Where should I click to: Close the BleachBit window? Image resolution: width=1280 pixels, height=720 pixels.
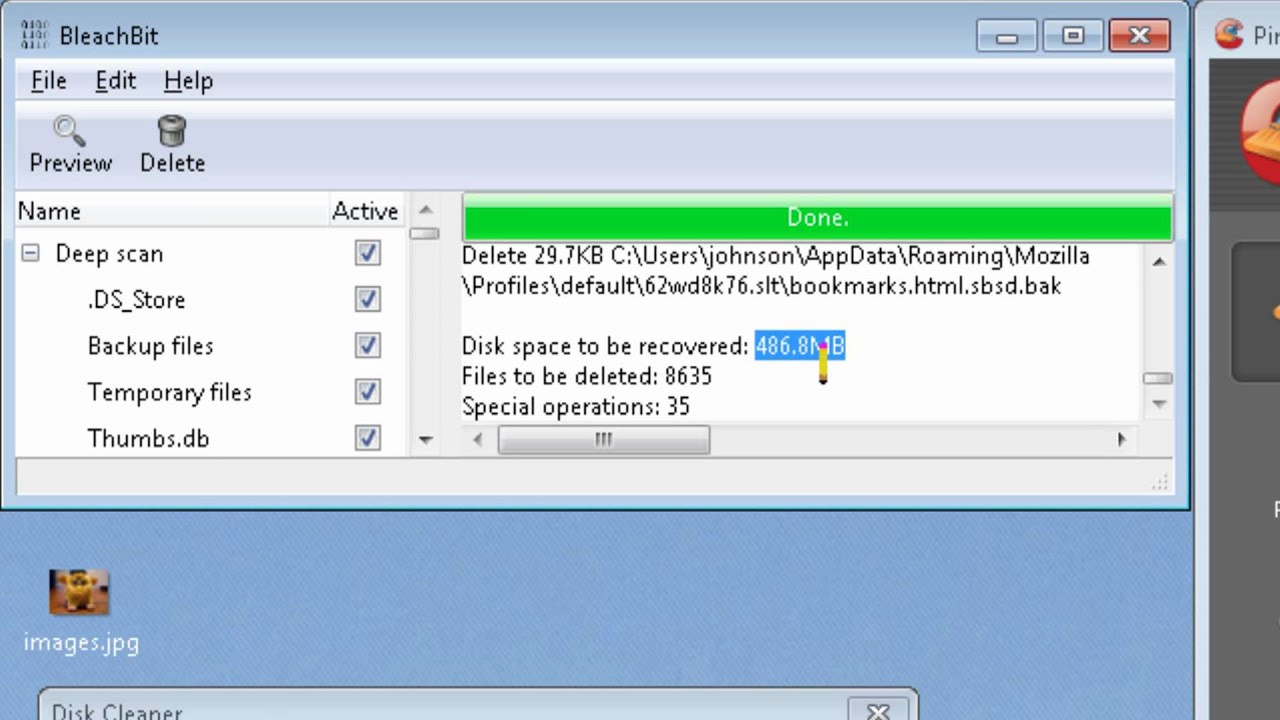(1139, 37)
